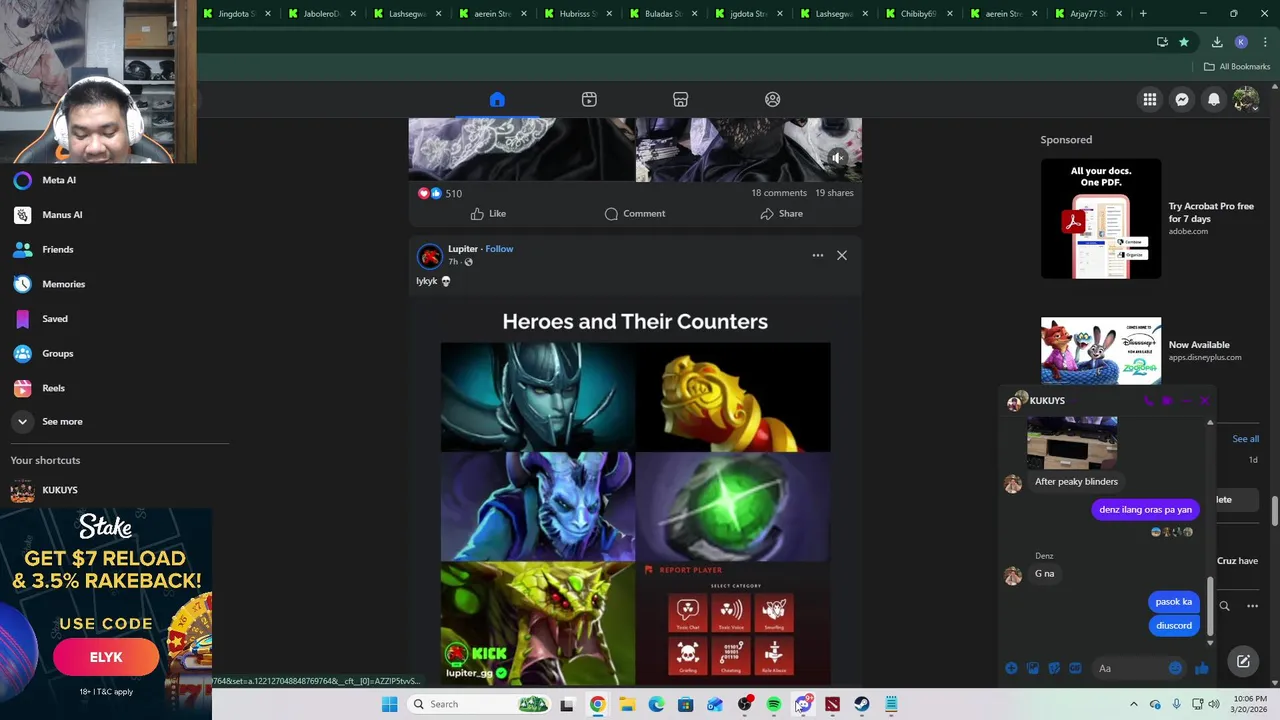
Task: Open the Adobe Acrobat Pro sponsored ad
Action: (1148, 219)
